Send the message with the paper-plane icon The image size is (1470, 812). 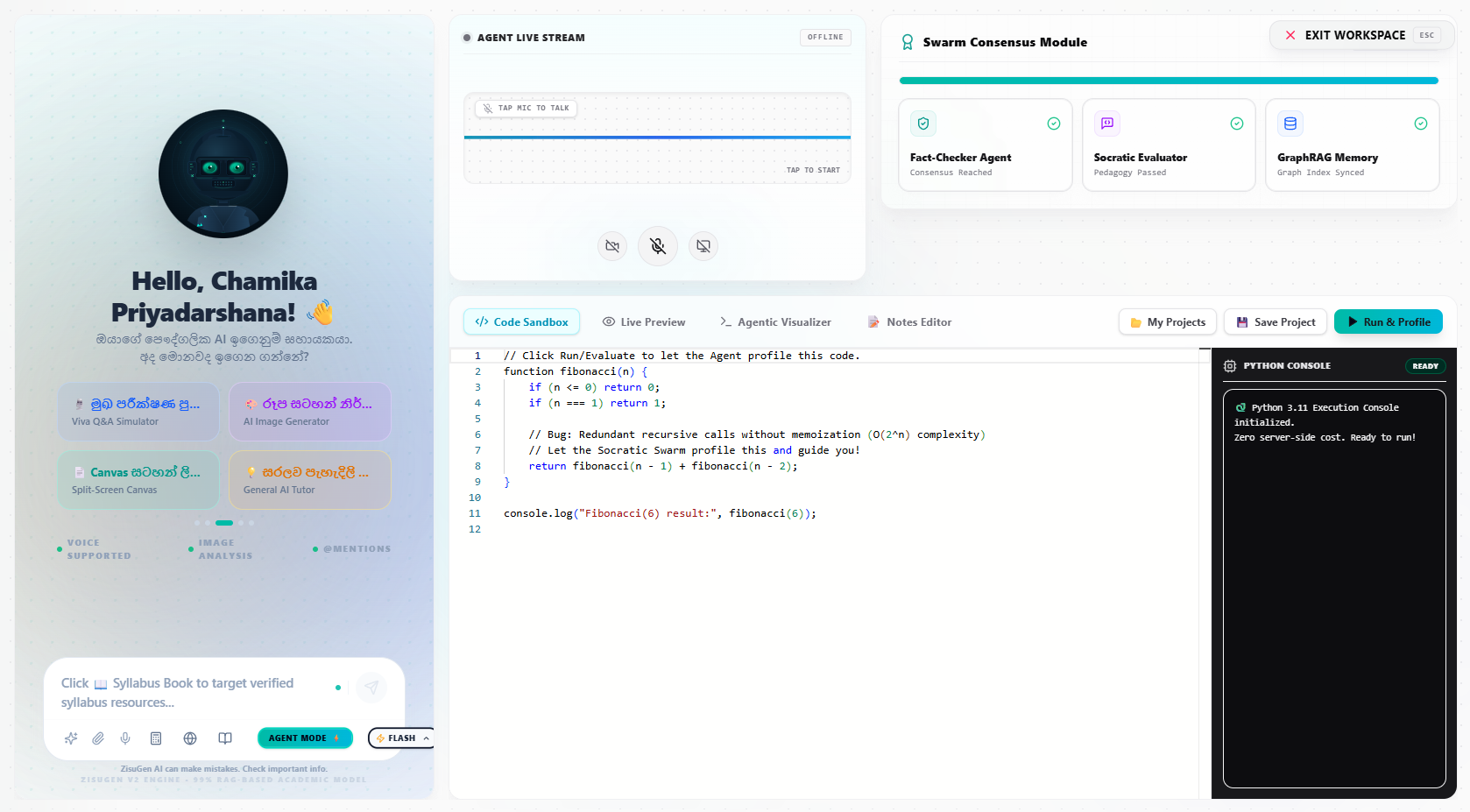click(371, 688)
